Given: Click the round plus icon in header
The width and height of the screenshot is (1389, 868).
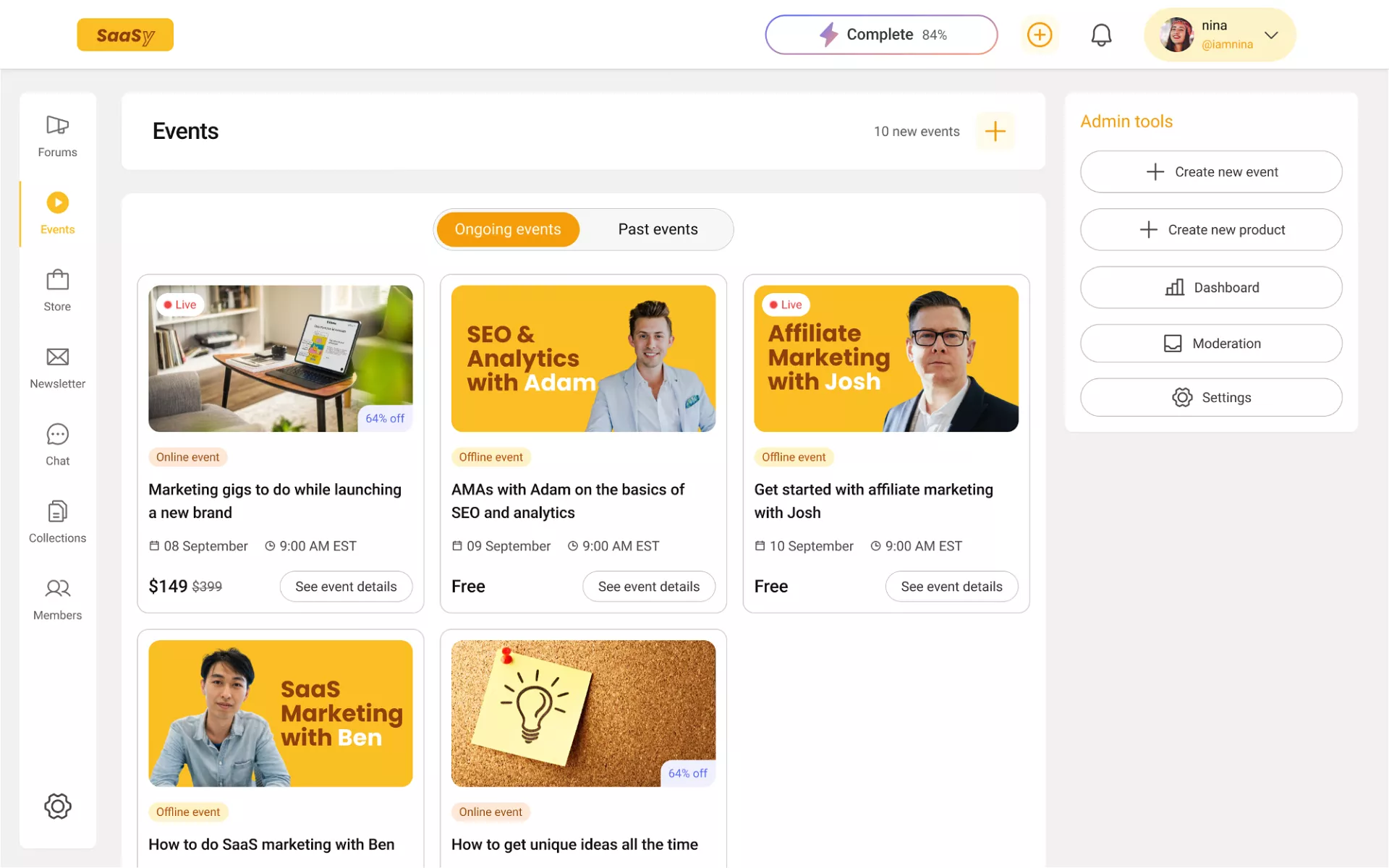Looking at the screenshot, I should 1039,35.
